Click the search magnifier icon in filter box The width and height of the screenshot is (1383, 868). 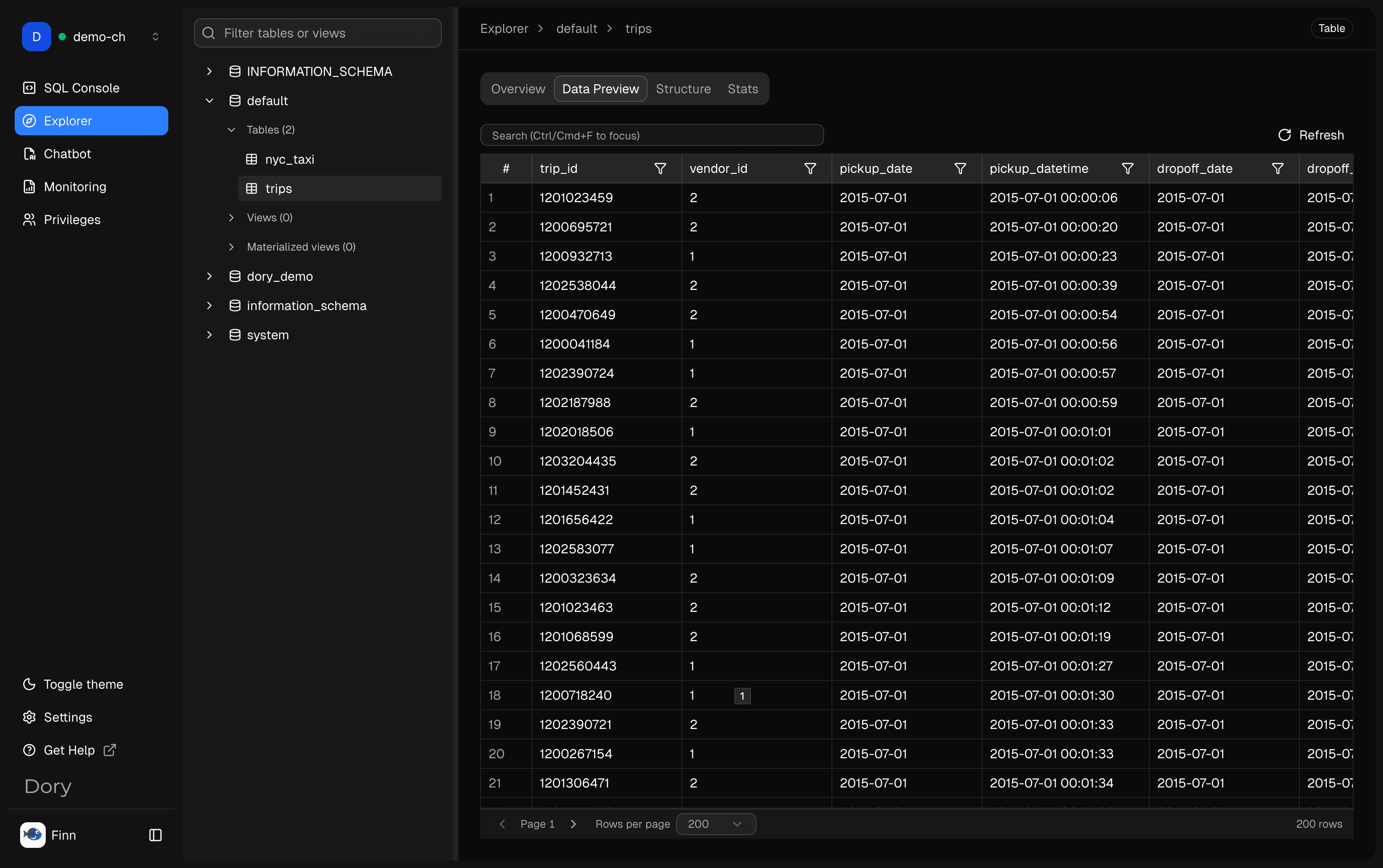click(209, 33)
